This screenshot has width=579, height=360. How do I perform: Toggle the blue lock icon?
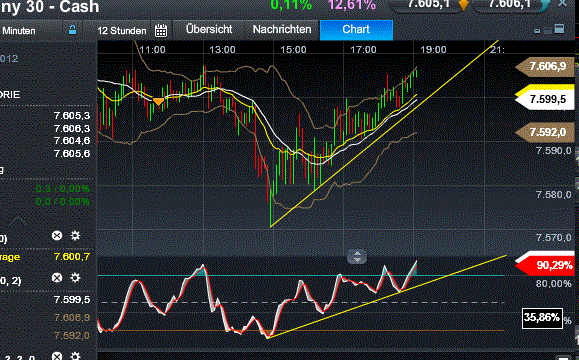tap(72, 30)
